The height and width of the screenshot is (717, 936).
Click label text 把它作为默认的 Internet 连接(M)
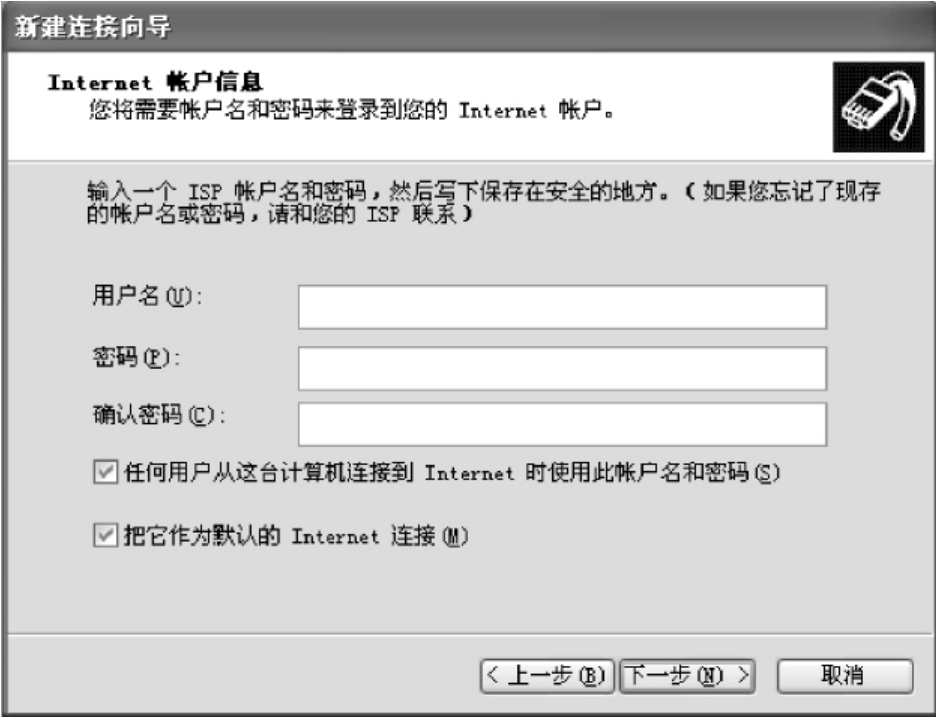tap(296, 536)
